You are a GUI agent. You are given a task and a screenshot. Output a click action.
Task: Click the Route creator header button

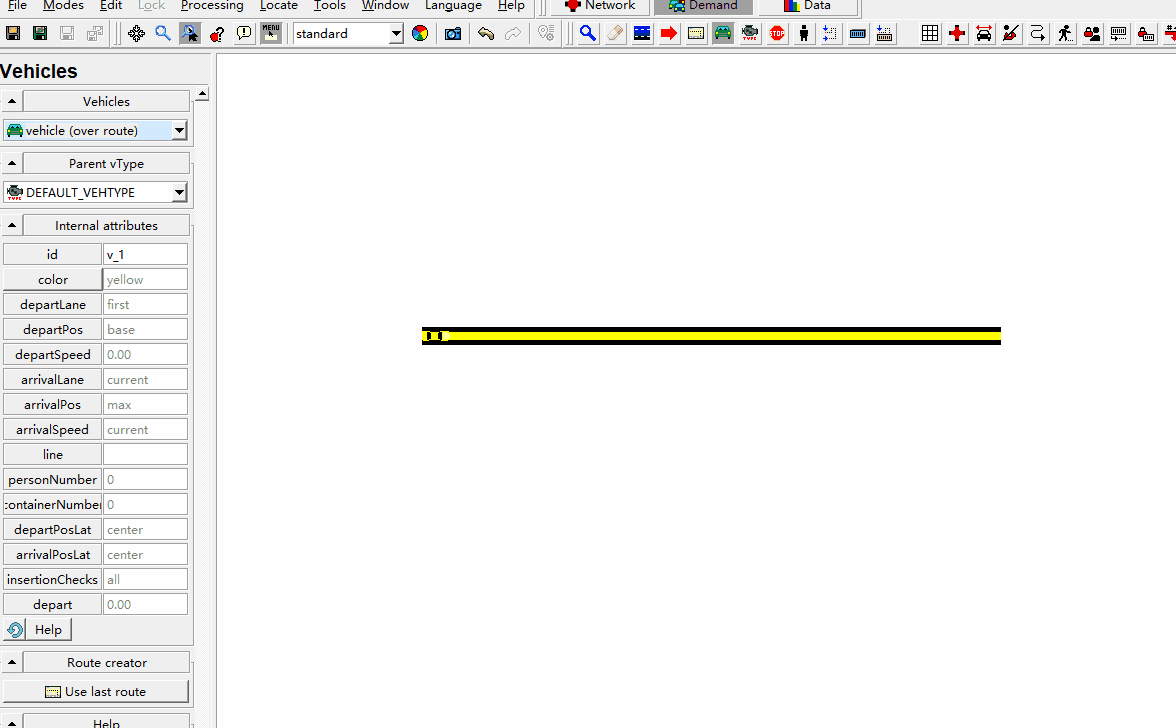coord(106,663)
